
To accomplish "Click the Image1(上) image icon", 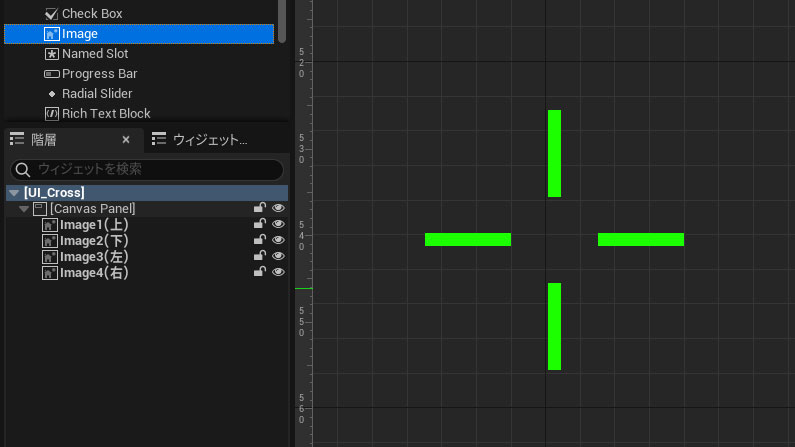I will (x=49, y=225).
